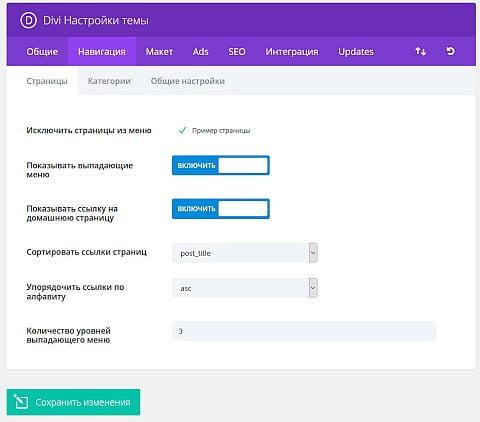Switch to the Категории sub-tab
This screenshot has width=480, height=422.
click(x=109, y=81)
